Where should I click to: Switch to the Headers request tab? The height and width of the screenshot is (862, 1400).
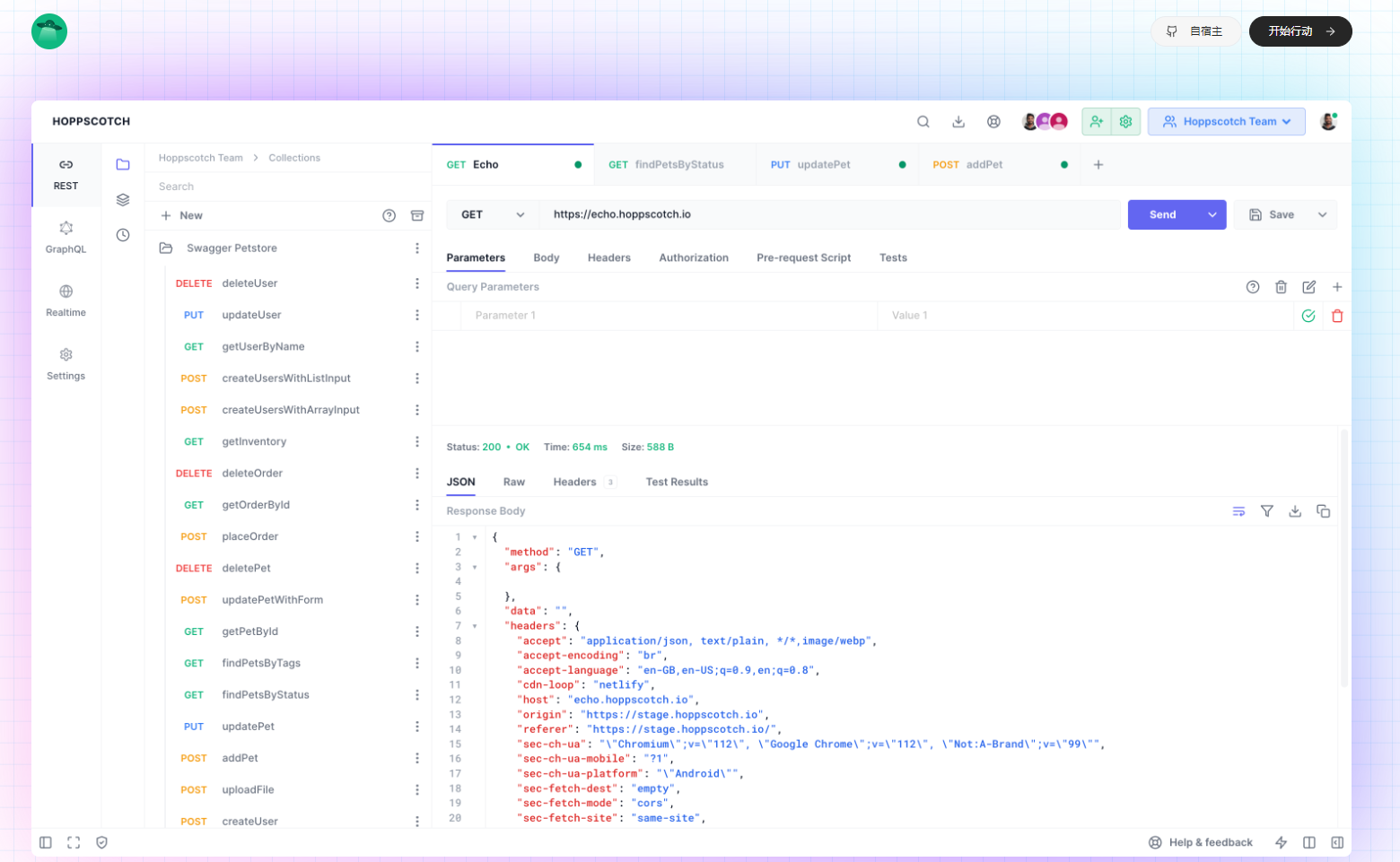[608, 258]
